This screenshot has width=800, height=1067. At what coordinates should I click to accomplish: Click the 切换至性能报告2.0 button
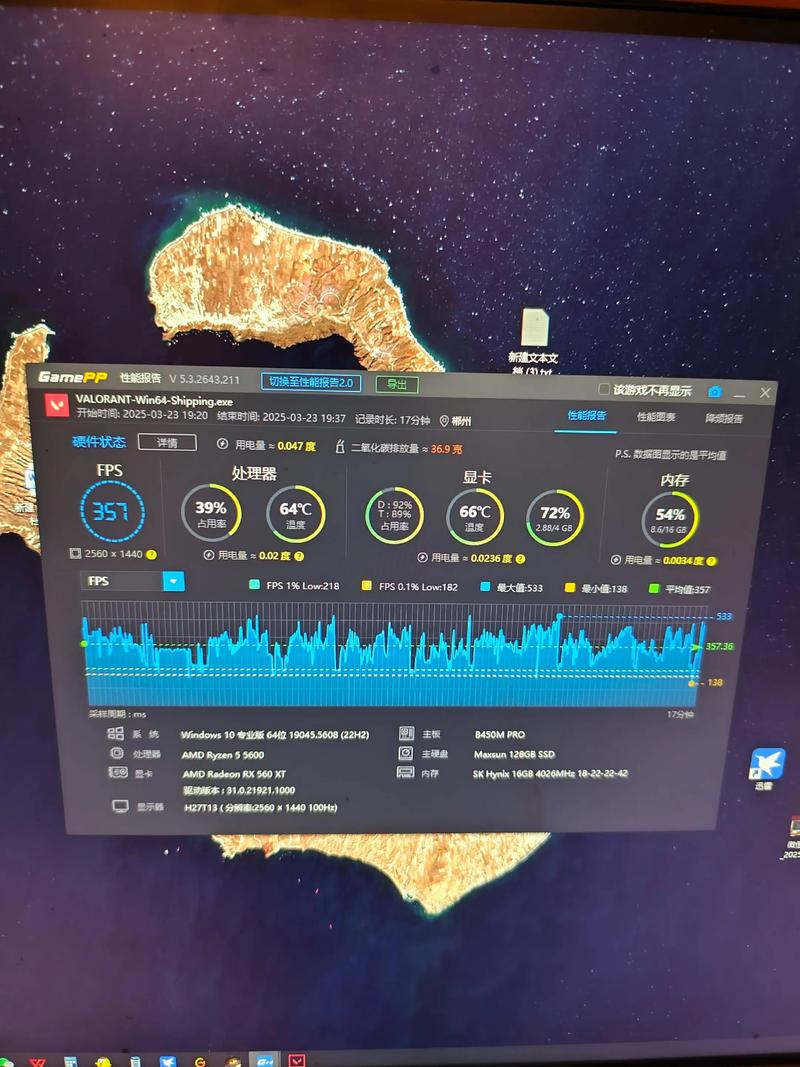tap(311, 382)
